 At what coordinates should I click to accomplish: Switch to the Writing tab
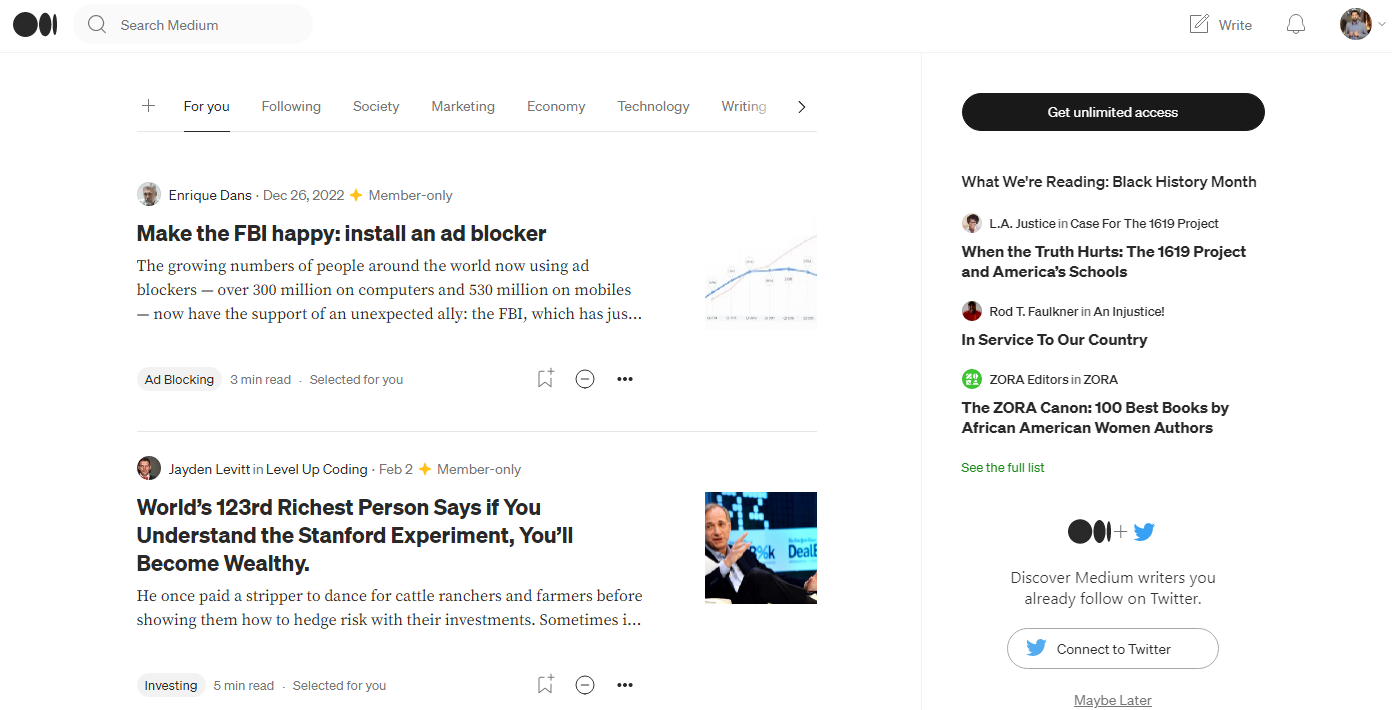[744, 107]
